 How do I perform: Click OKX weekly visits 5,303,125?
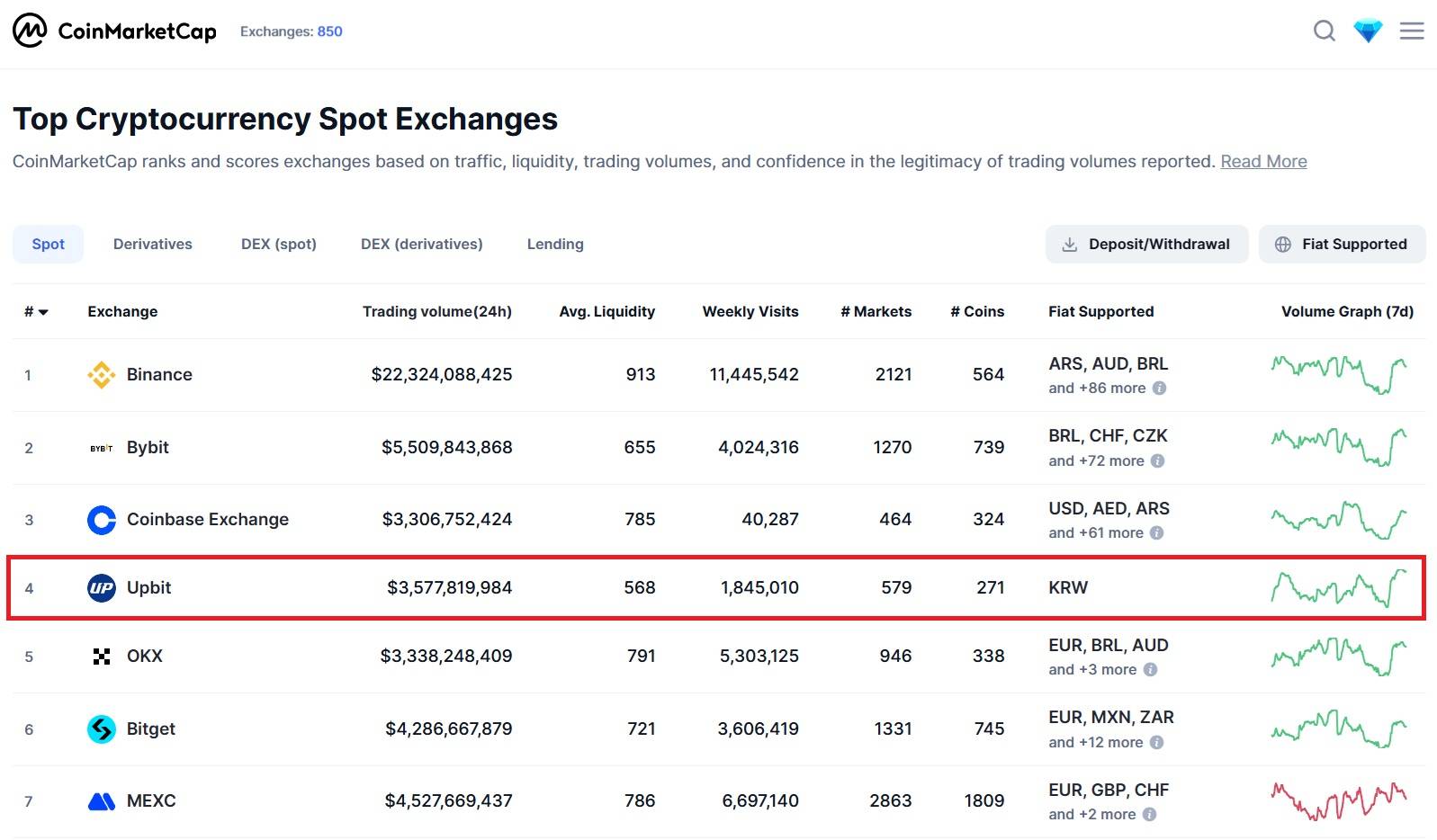coord(759,657)
